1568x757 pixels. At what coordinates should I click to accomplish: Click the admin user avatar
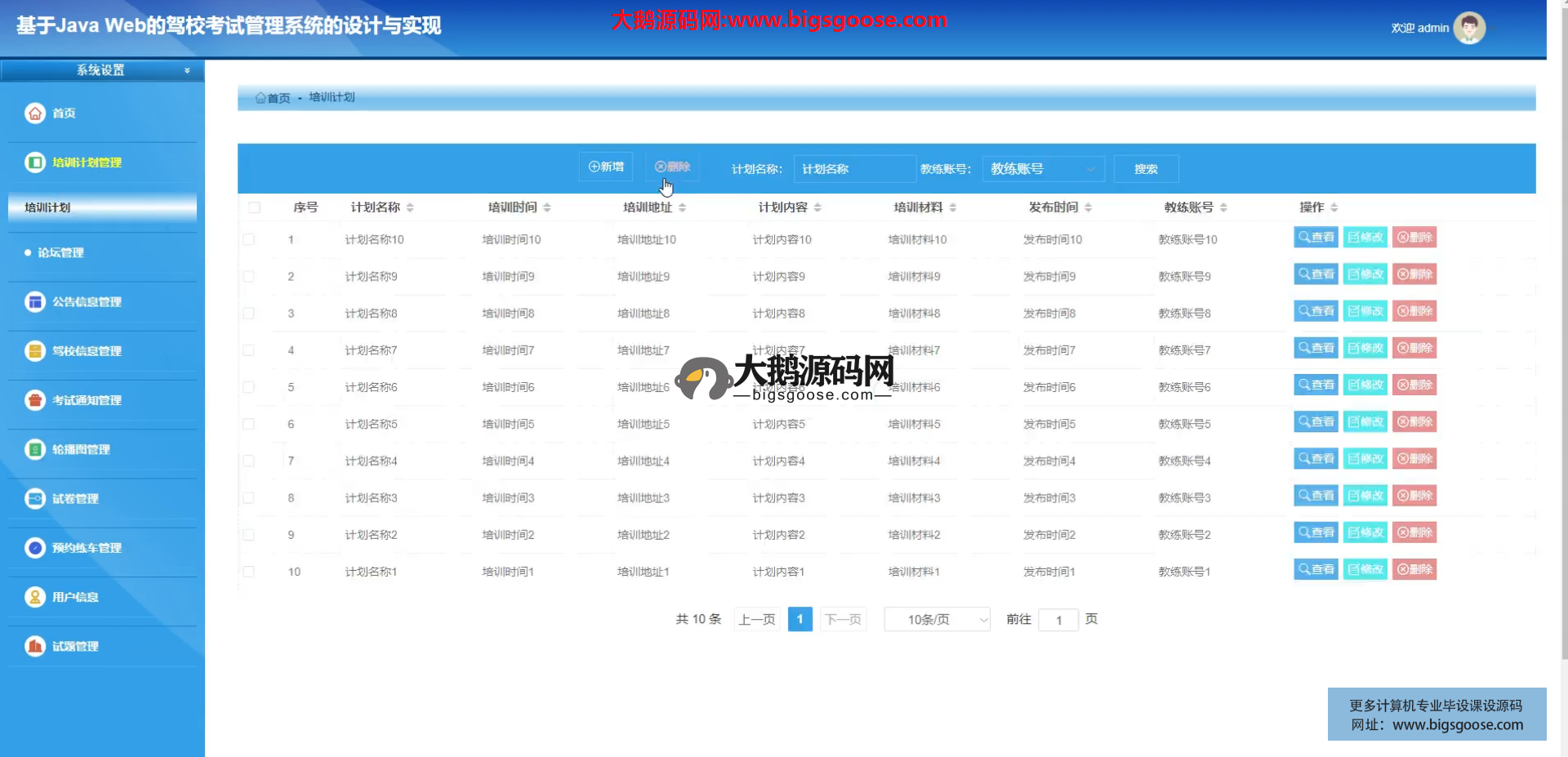point(1469,28)
